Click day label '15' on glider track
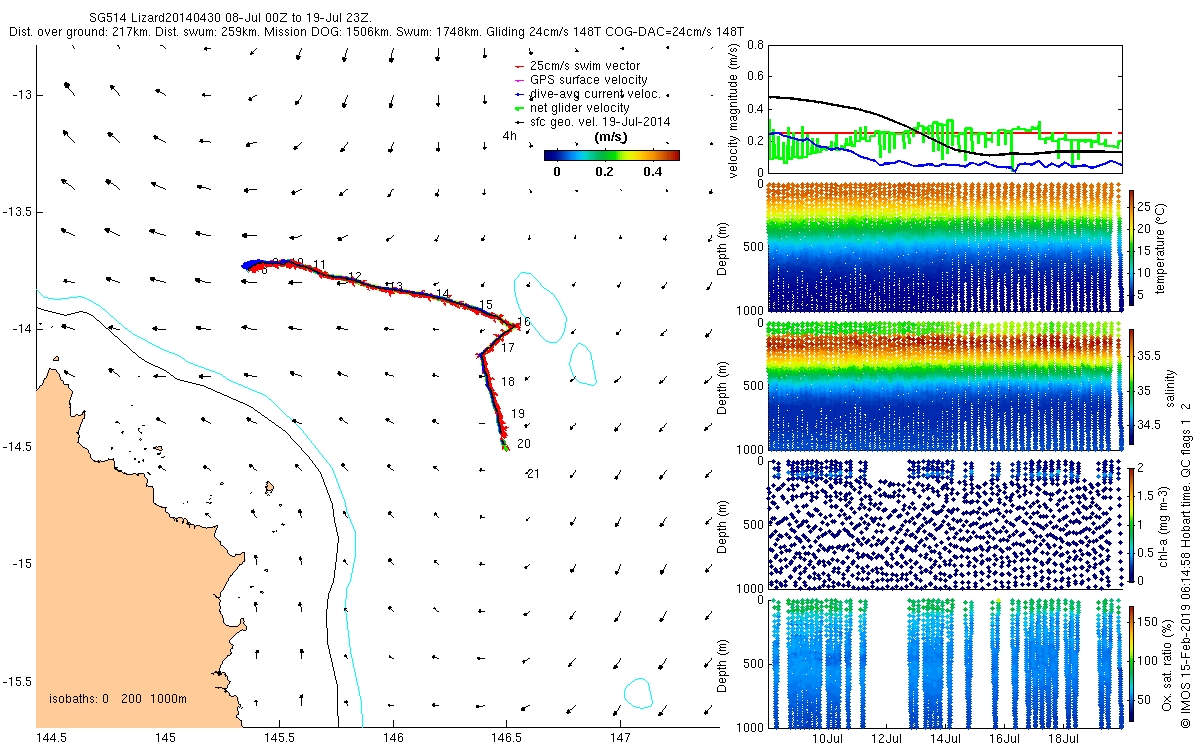 486,305
